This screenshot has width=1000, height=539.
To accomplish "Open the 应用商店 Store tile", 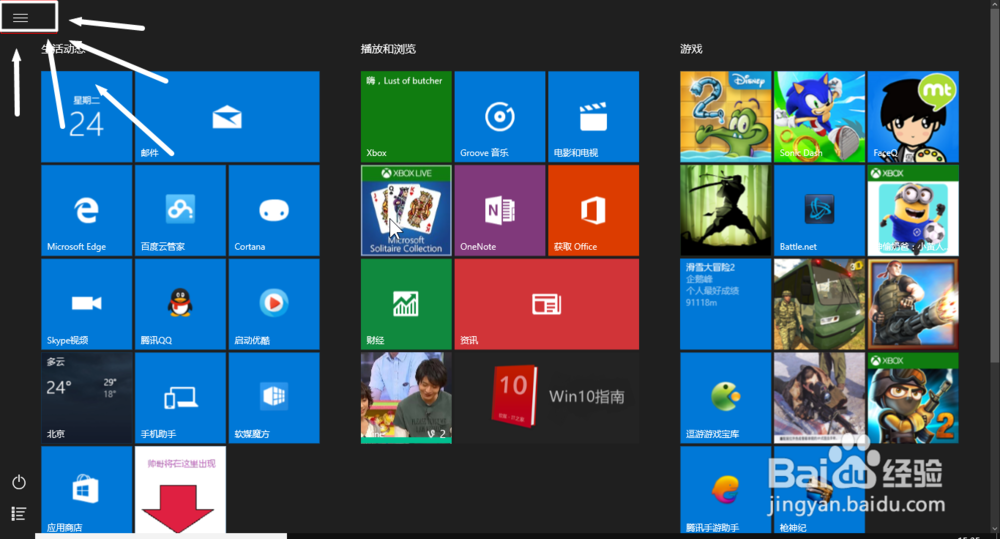I will click(87, 490).
